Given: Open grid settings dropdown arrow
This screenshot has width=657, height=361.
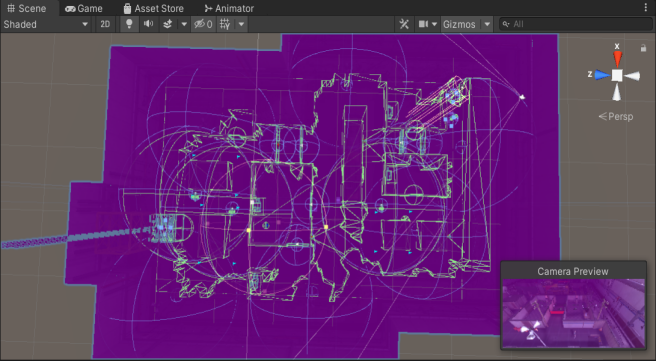Looking at the screenshot, I should pyautogui.click(x=241, y=24).
